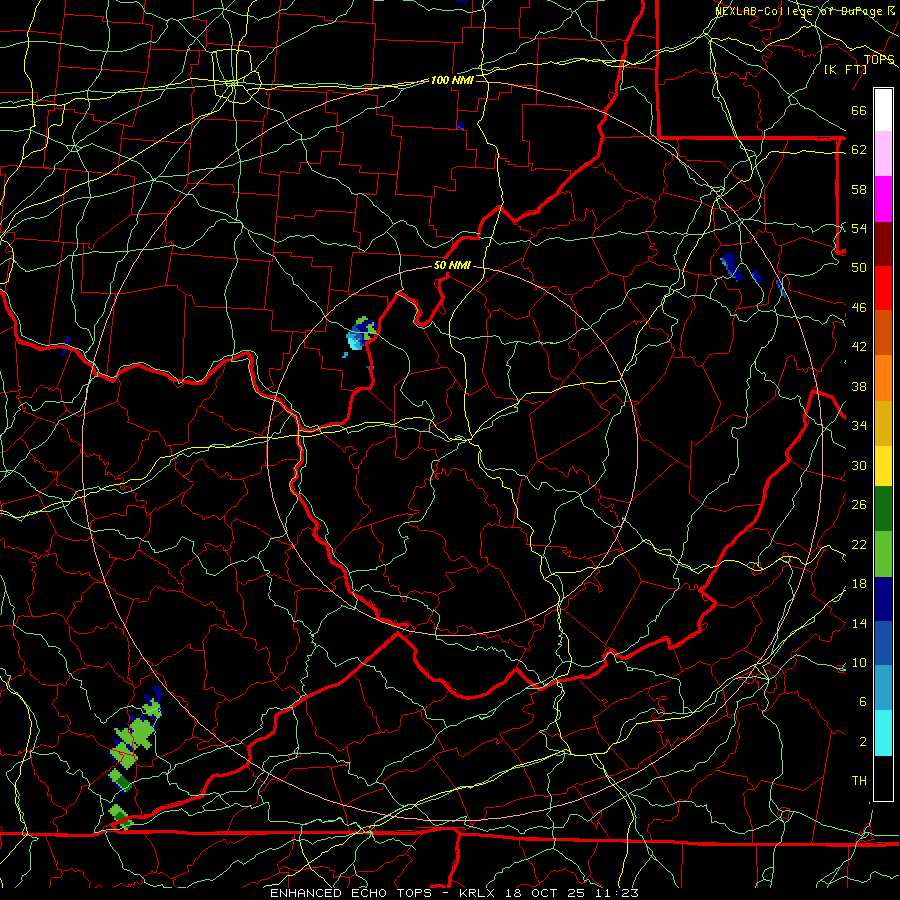Click the "58" legend value
Viewport: 900px width, 900px height.
pos(859,189)
